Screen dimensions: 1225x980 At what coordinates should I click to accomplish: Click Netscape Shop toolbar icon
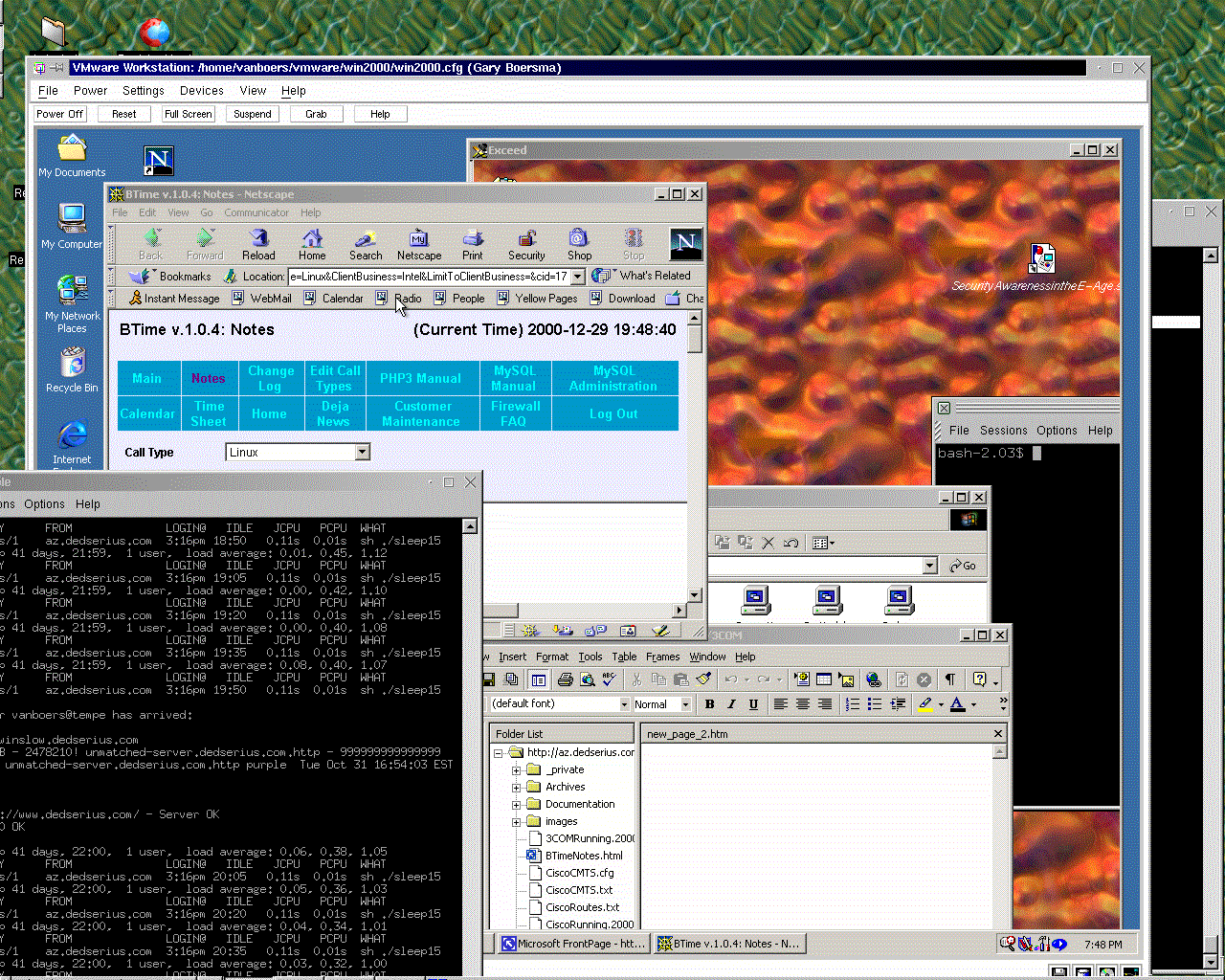pyautogui.click(x=579, y=238)
